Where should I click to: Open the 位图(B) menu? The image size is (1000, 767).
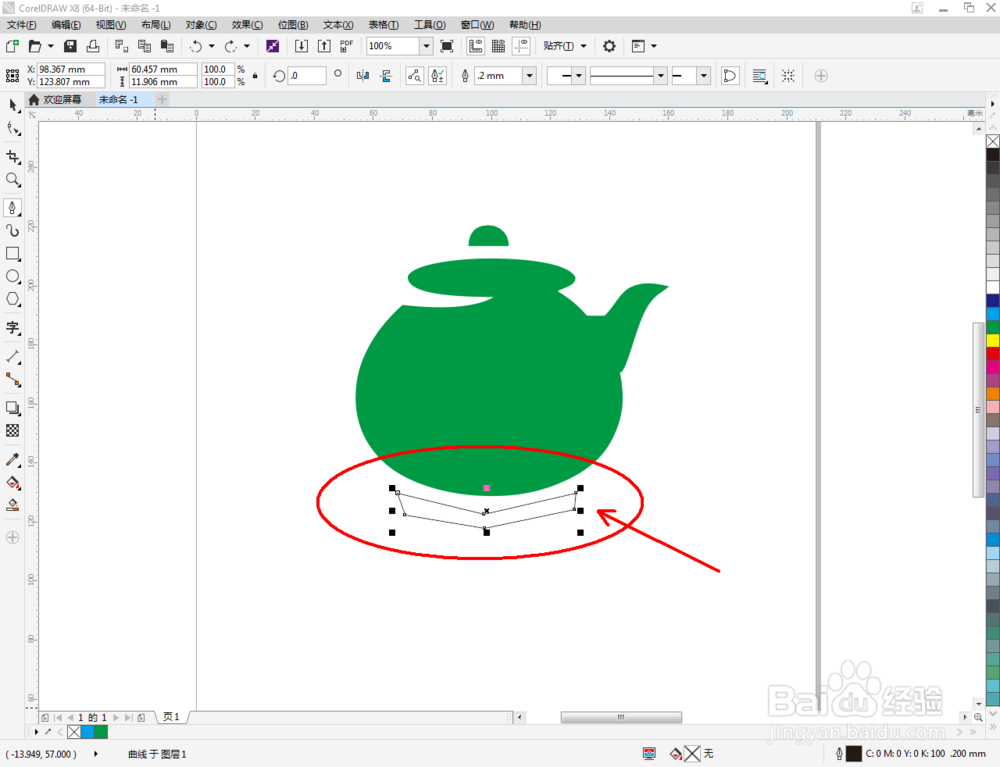293,25
